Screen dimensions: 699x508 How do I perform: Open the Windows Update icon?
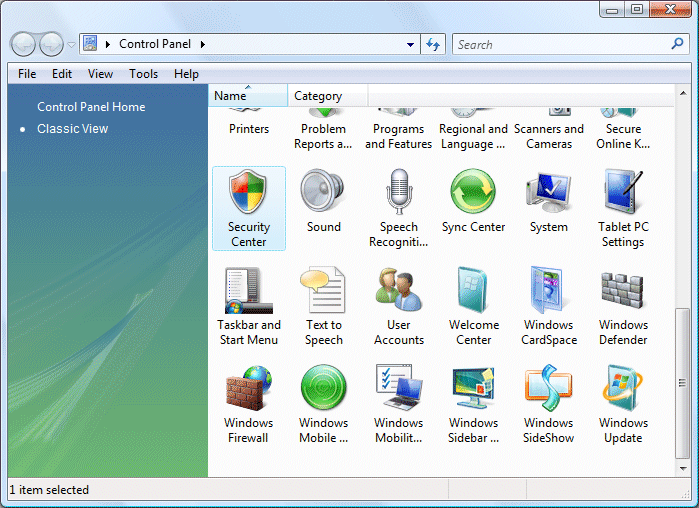(622, 388)
